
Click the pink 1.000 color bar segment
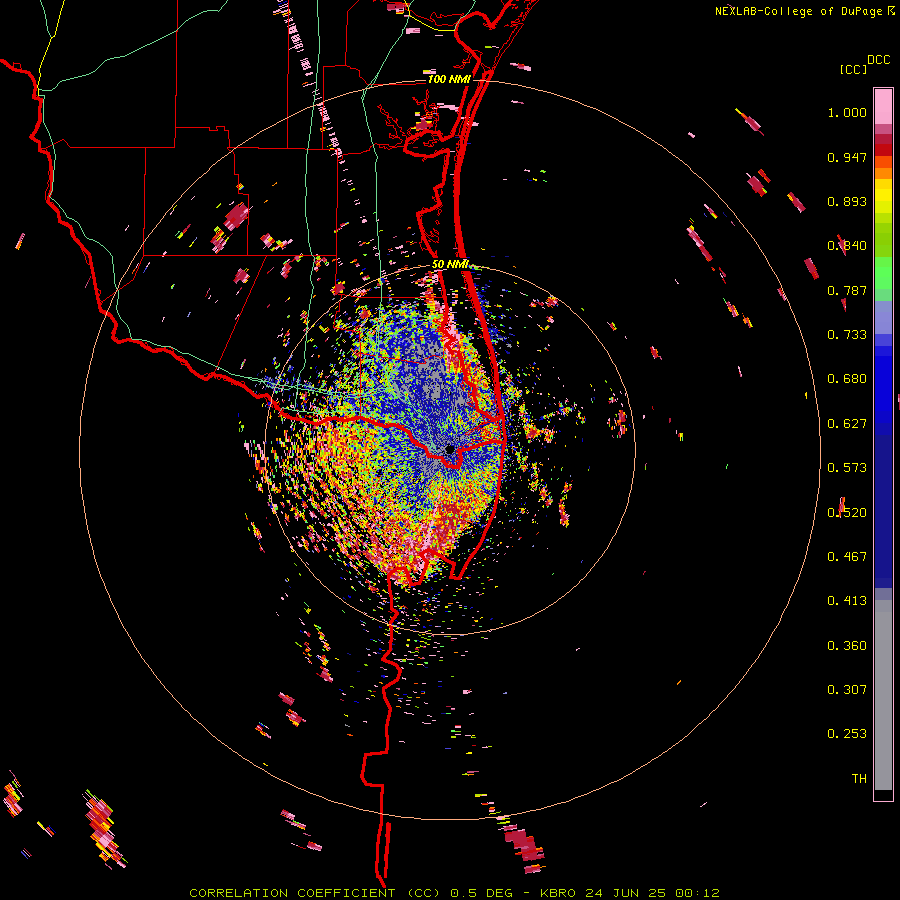tap(883, 107)
